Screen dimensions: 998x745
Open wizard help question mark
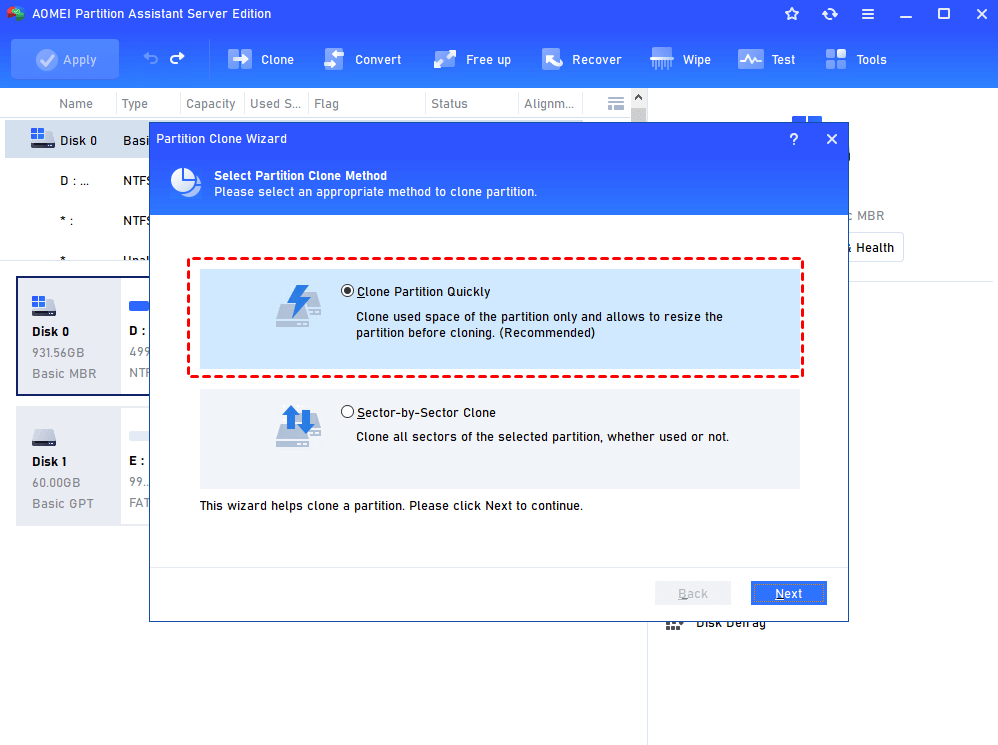[x=794, y=139]
